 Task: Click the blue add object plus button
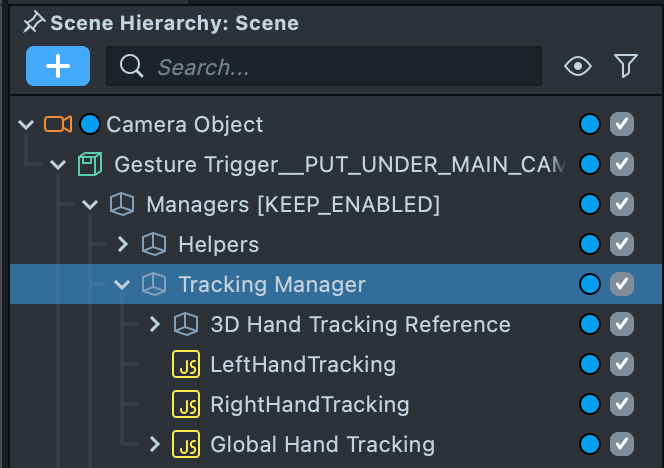click(58, 66)
